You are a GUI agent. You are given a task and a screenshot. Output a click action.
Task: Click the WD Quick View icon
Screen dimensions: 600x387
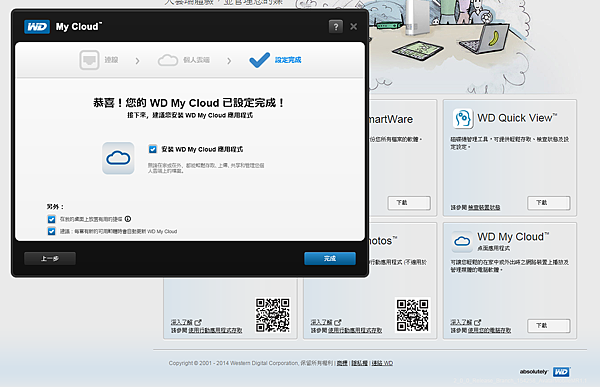[x=463, y=118]
